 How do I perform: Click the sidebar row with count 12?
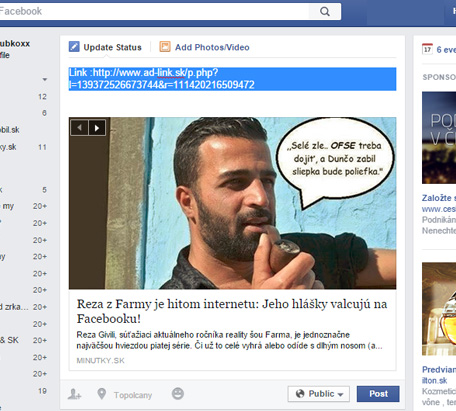(x=24, y=97)
